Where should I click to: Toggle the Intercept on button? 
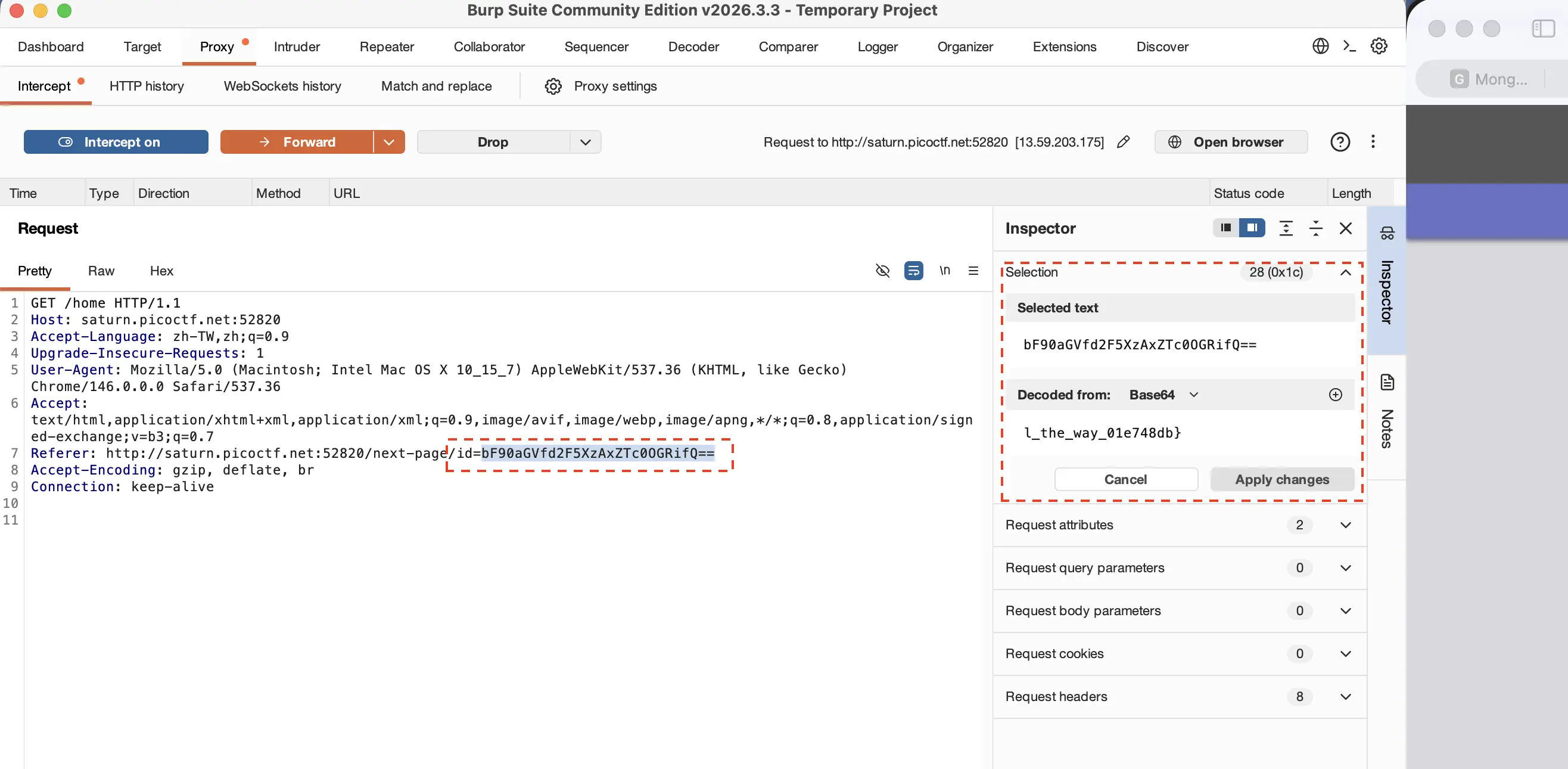tap(116, 142)
